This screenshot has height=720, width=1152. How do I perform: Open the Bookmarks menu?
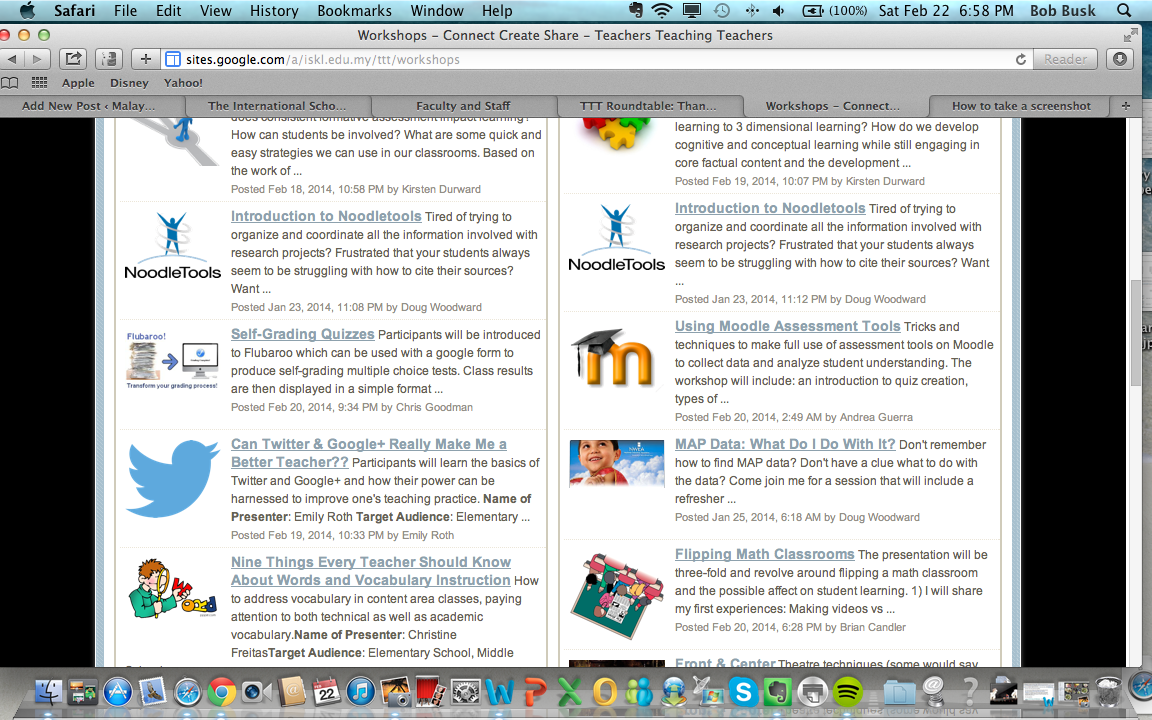coord(353,11)
